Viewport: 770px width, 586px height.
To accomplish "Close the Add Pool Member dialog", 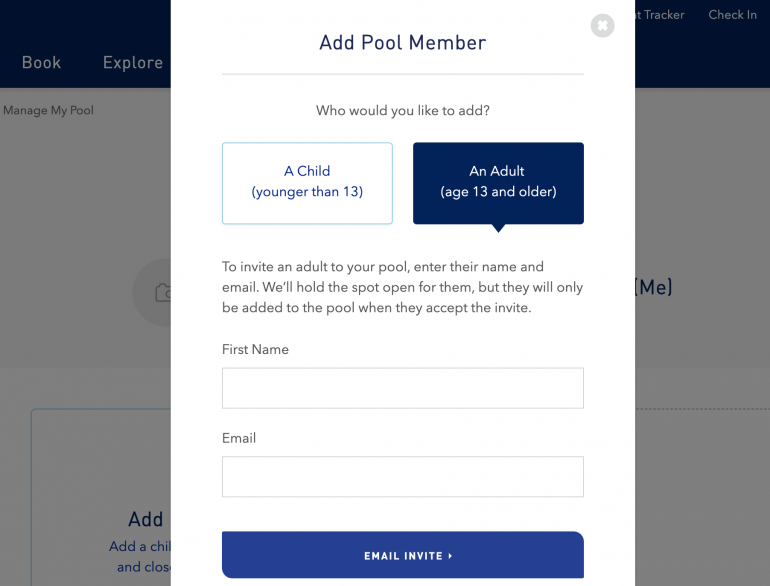I will [x=602, y=25].
